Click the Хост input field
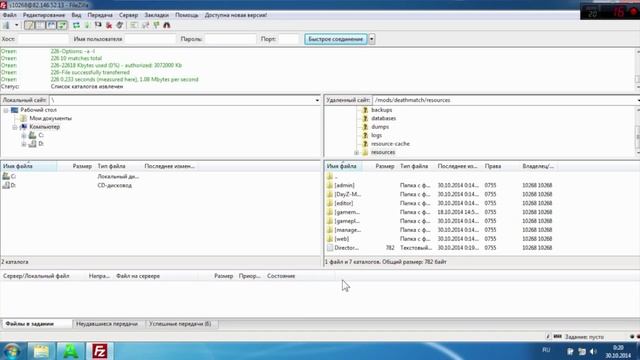 (x=43, y=39)
